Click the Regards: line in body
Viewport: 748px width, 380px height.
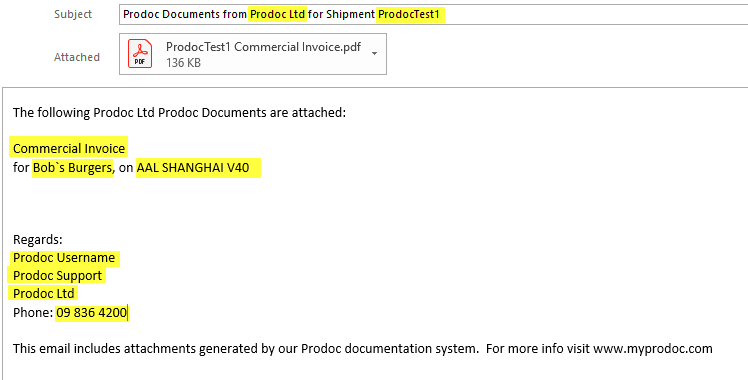click(x=38, y=240)
